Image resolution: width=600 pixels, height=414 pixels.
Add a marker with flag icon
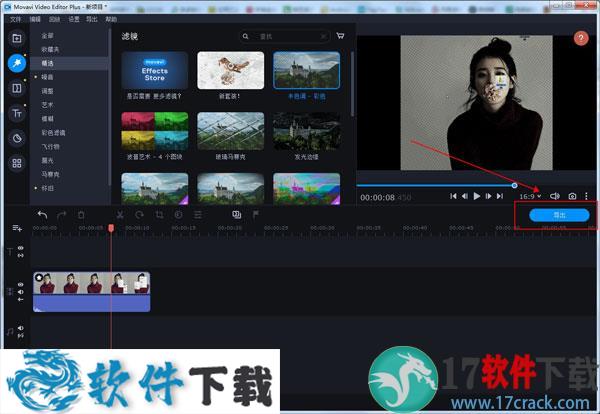click(256, 215)
